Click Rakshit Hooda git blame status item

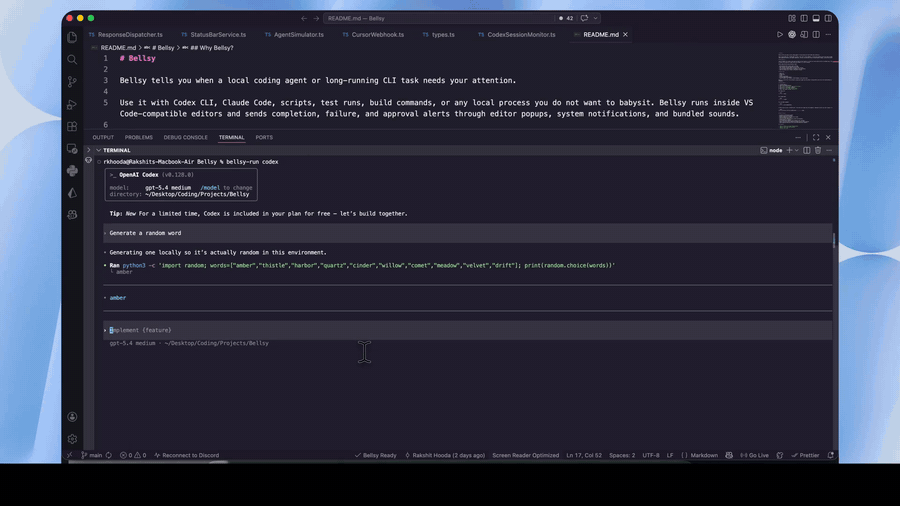[445, 456]
